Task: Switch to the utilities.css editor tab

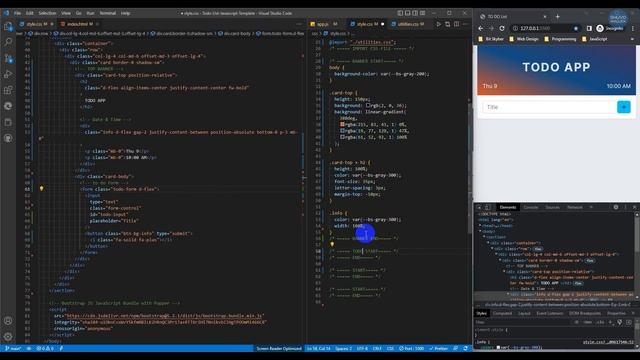Action: pos(409,24)
